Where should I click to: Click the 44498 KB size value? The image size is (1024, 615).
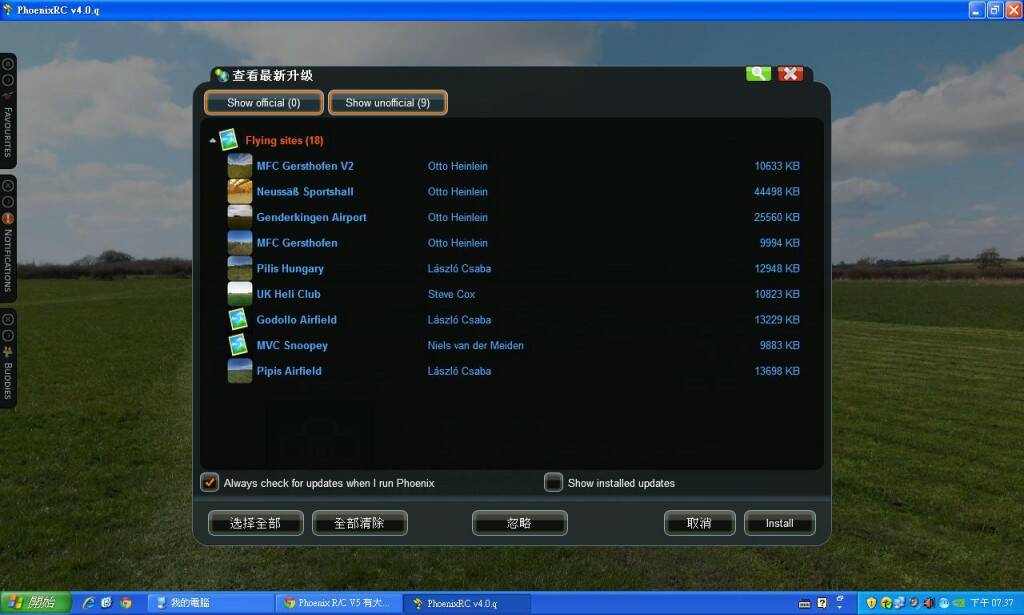pos(776,191)
